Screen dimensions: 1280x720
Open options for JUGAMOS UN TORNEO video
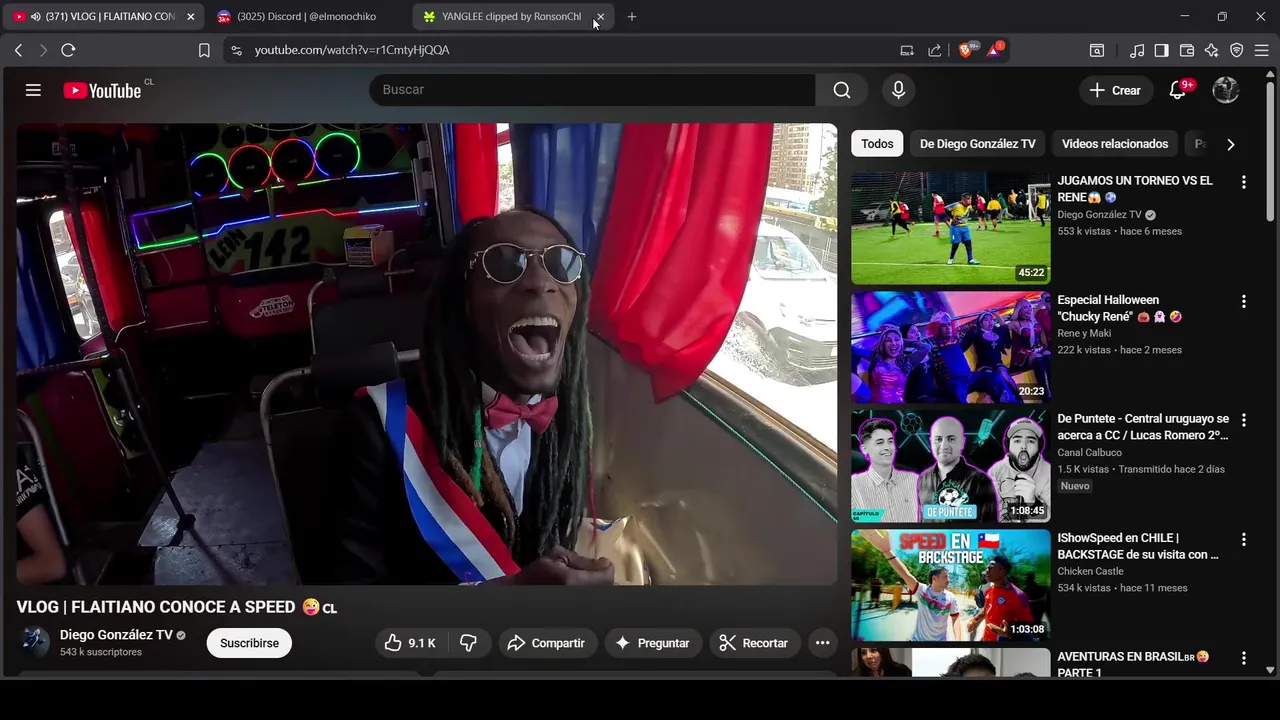(x=1243, y=182)
